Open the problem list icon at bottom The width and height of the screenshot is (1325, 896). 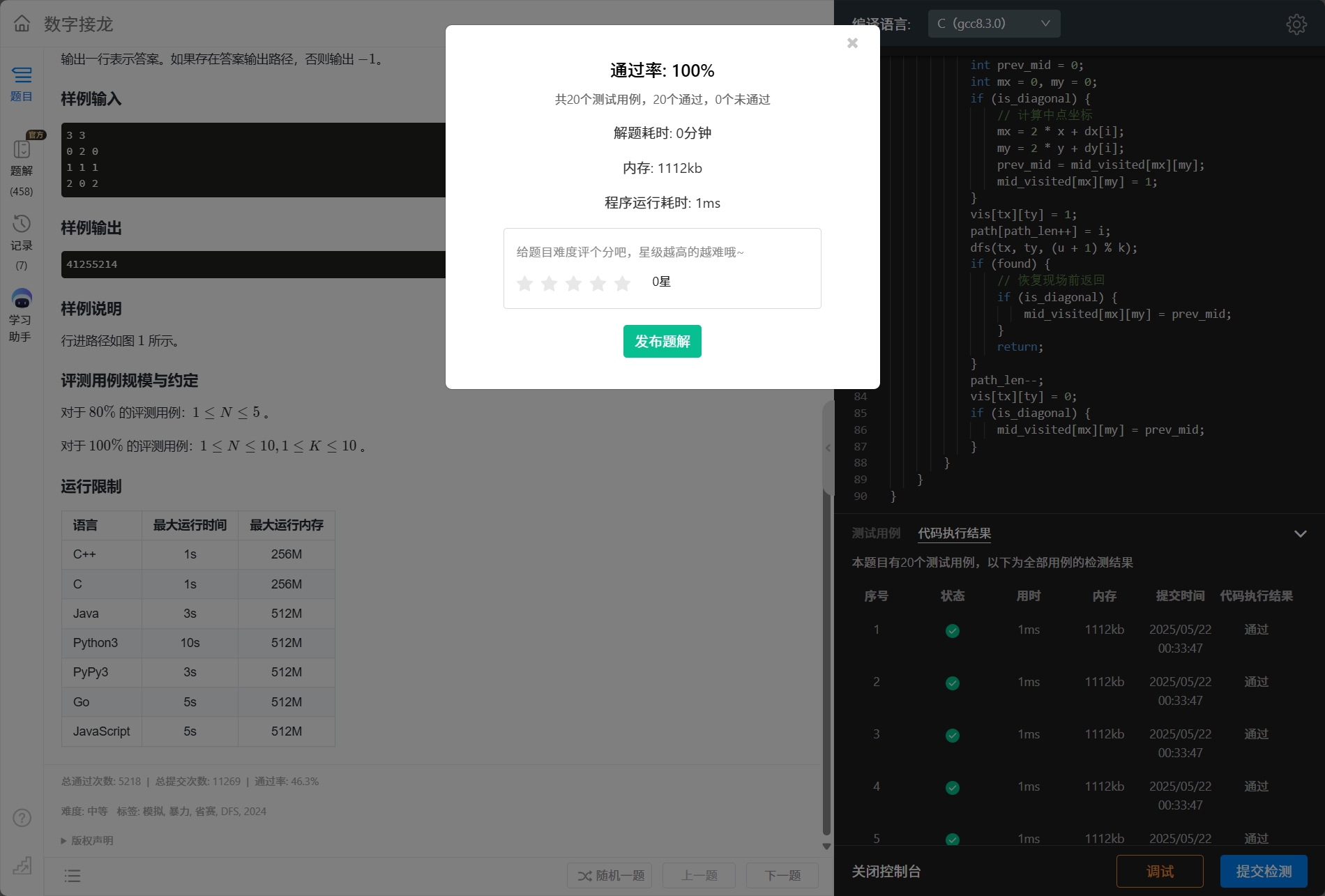click(x=73, y=876)
